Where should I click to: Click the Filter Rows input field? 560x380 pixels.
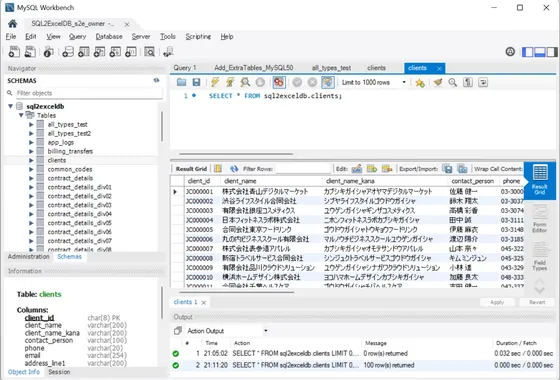click(304, 169)
